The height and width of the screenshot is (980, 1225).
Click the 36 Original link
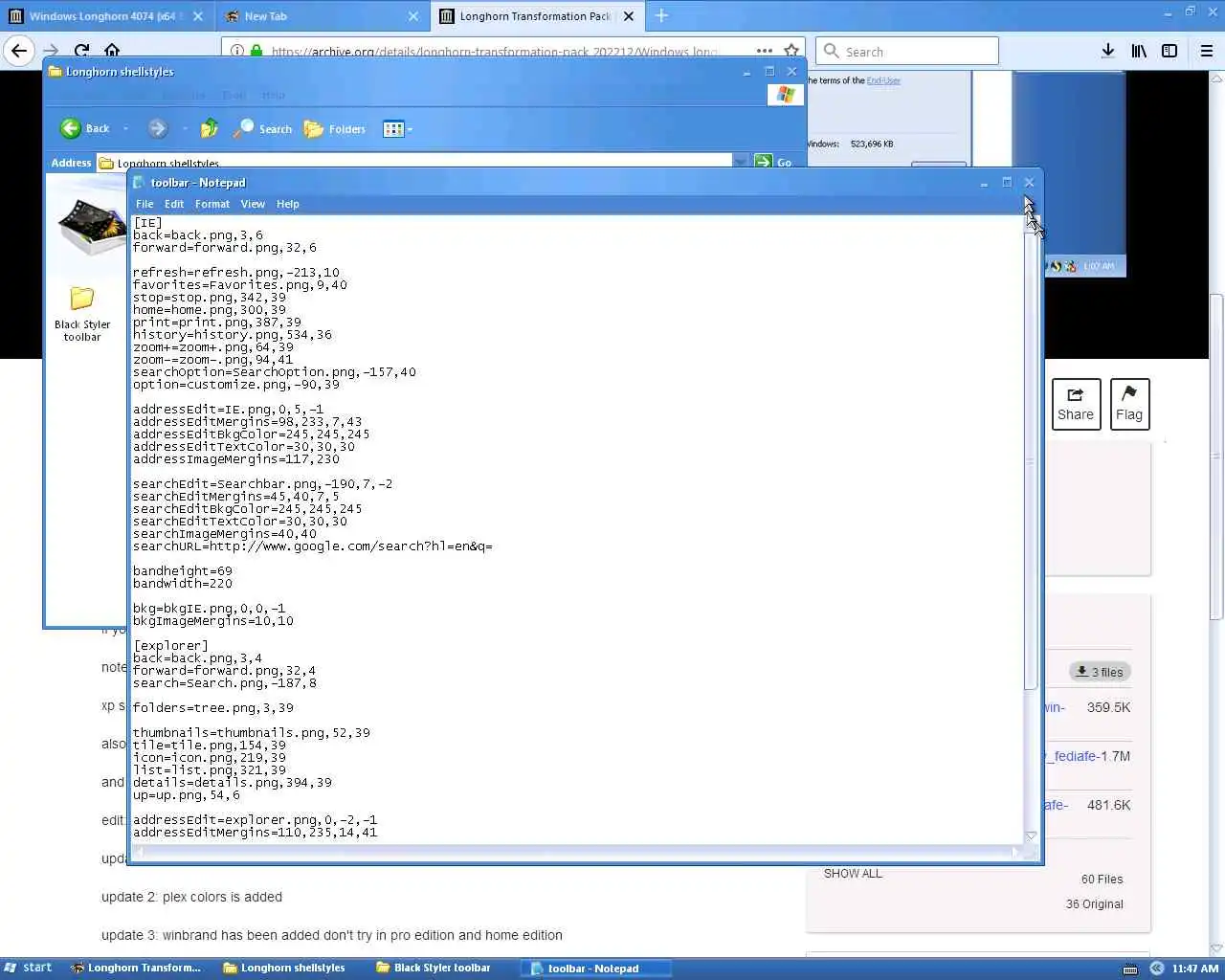click(x=1095, y=903)
